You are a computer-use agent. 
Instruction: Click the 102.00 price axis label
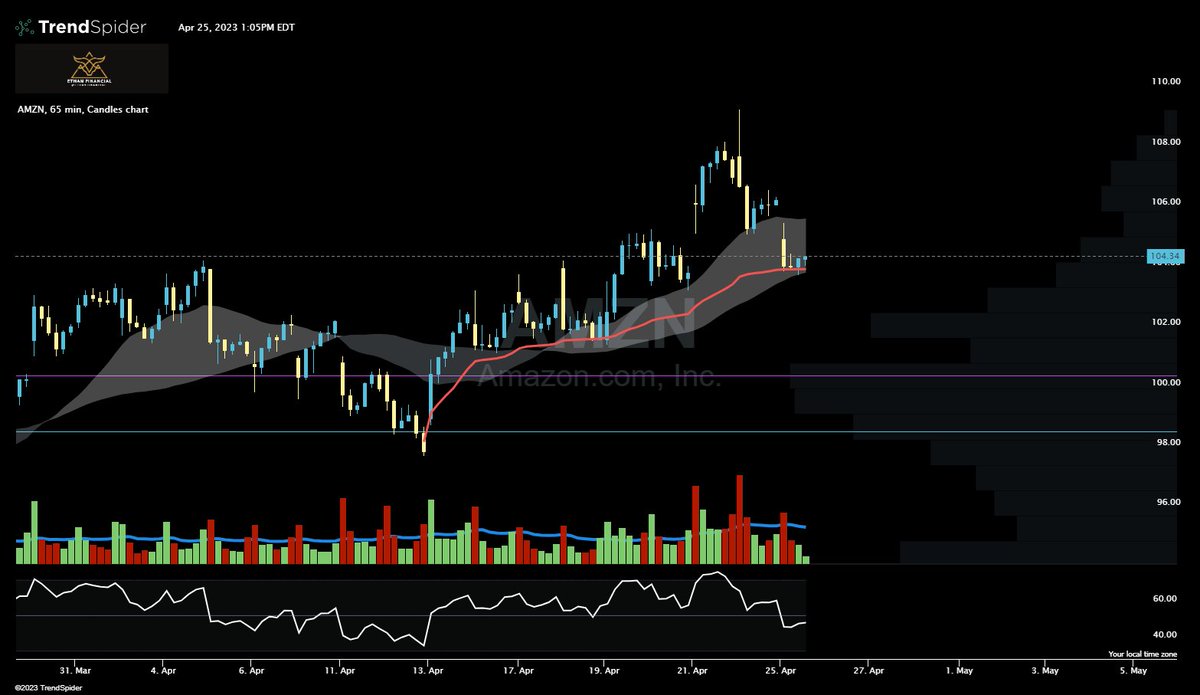pyautogui.click(x=1165, y=322)
